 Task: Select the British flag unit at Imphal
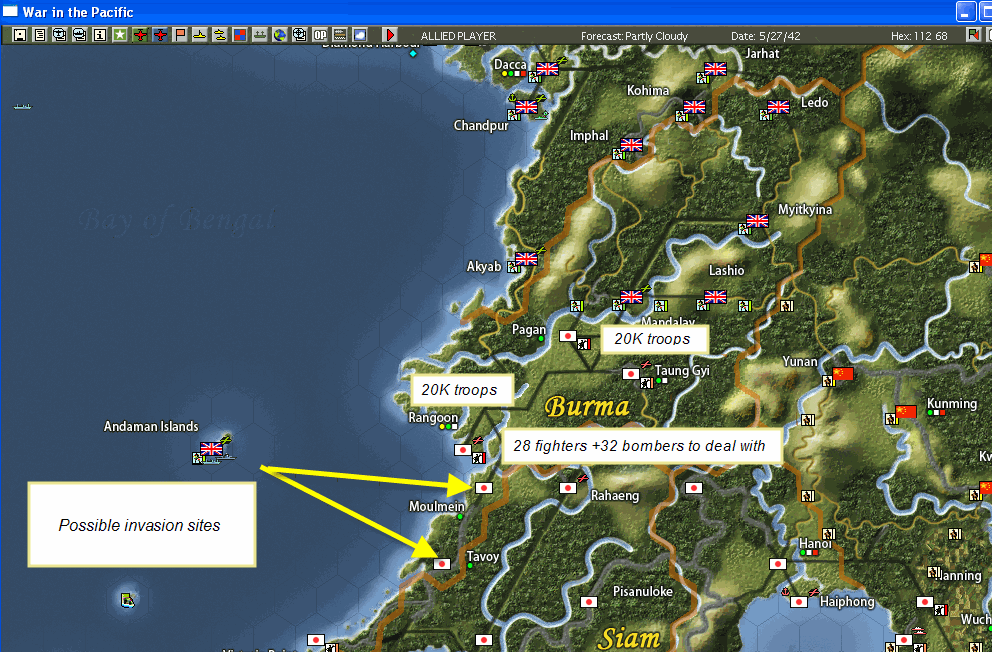point(631,145)
